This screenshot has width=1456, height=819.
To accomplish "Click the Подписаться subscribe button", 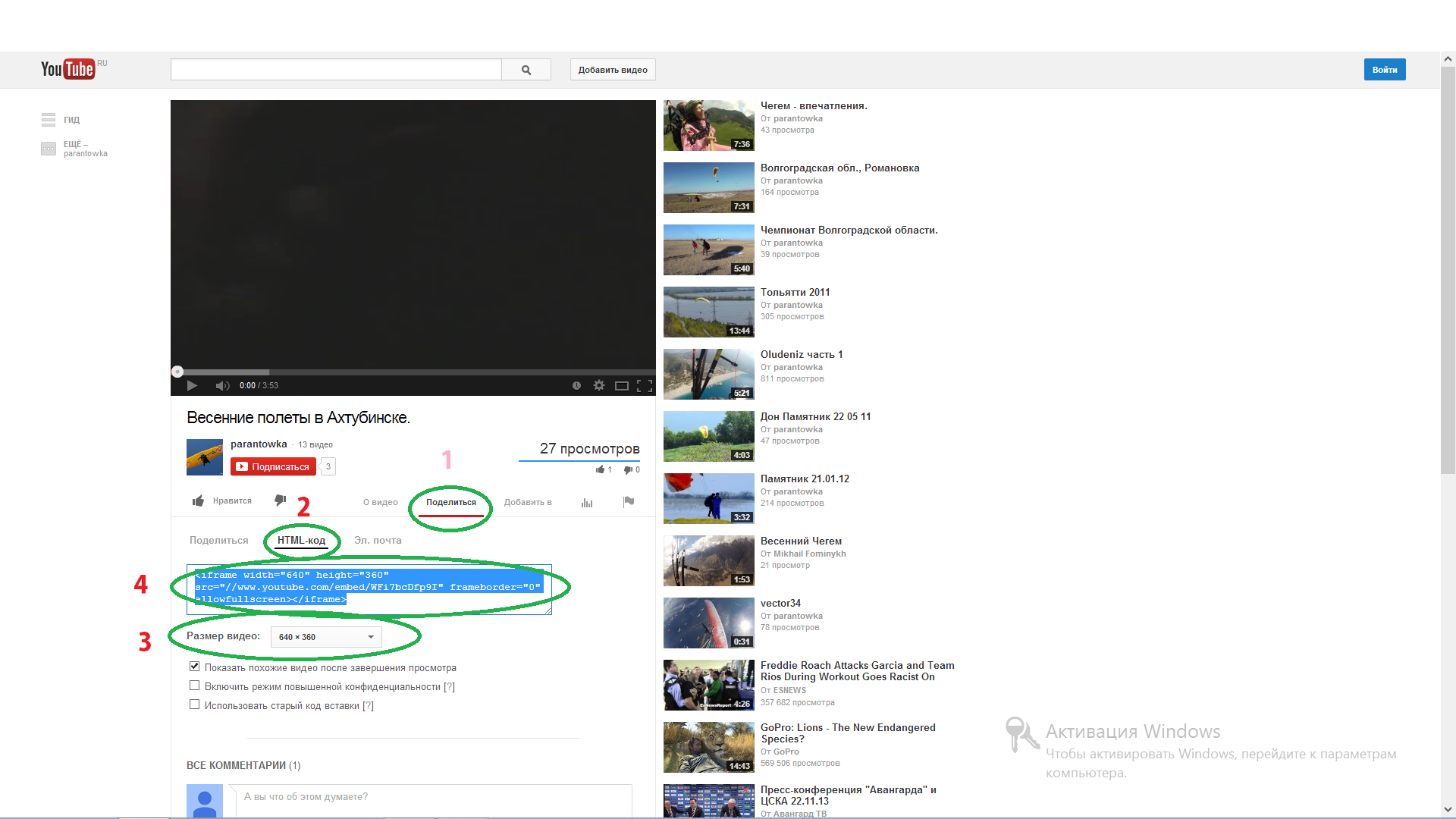I will click(273, 466).
